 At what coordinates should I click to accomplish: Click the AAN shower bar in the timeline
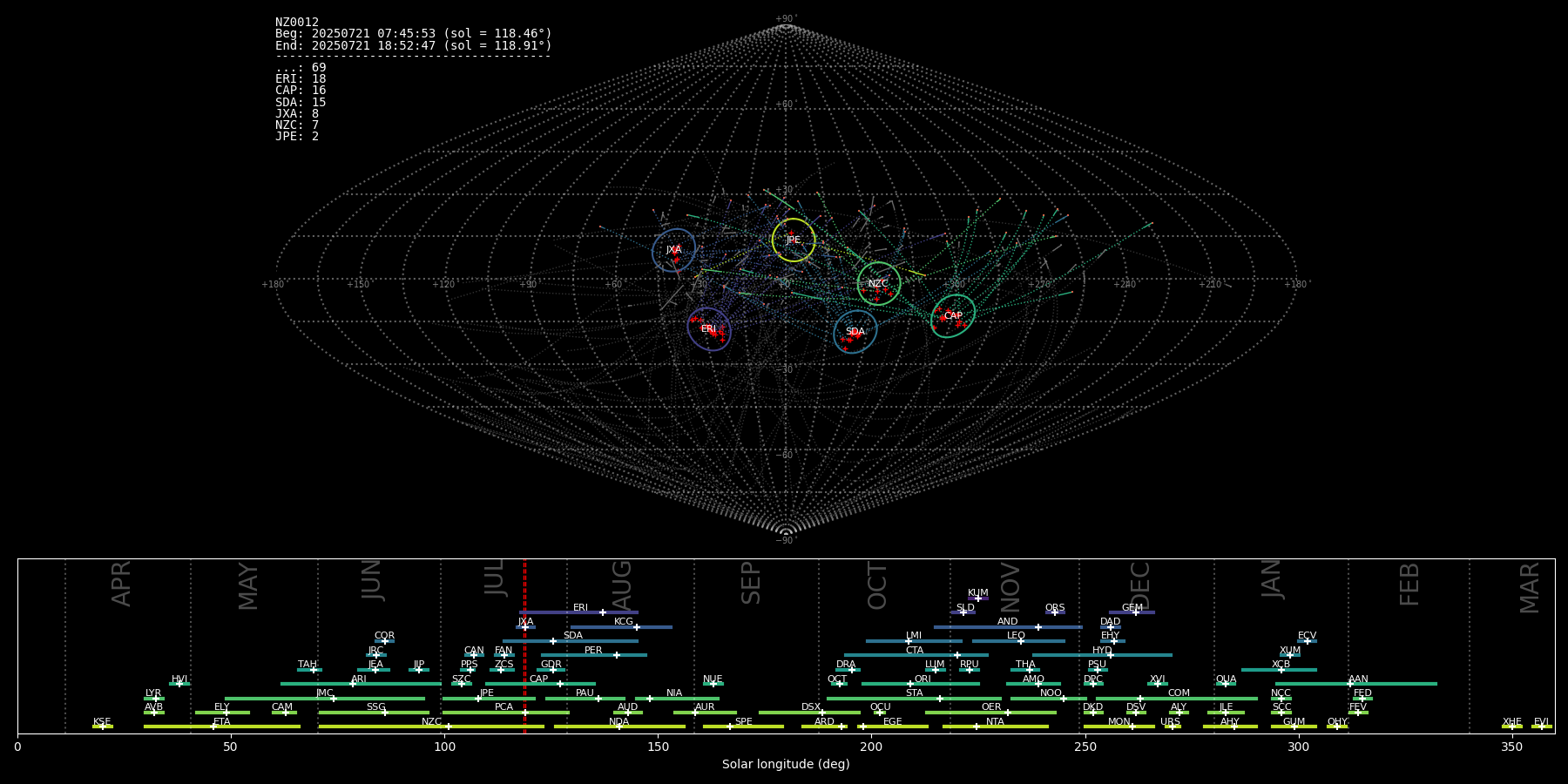click(x=1356, y=684)
